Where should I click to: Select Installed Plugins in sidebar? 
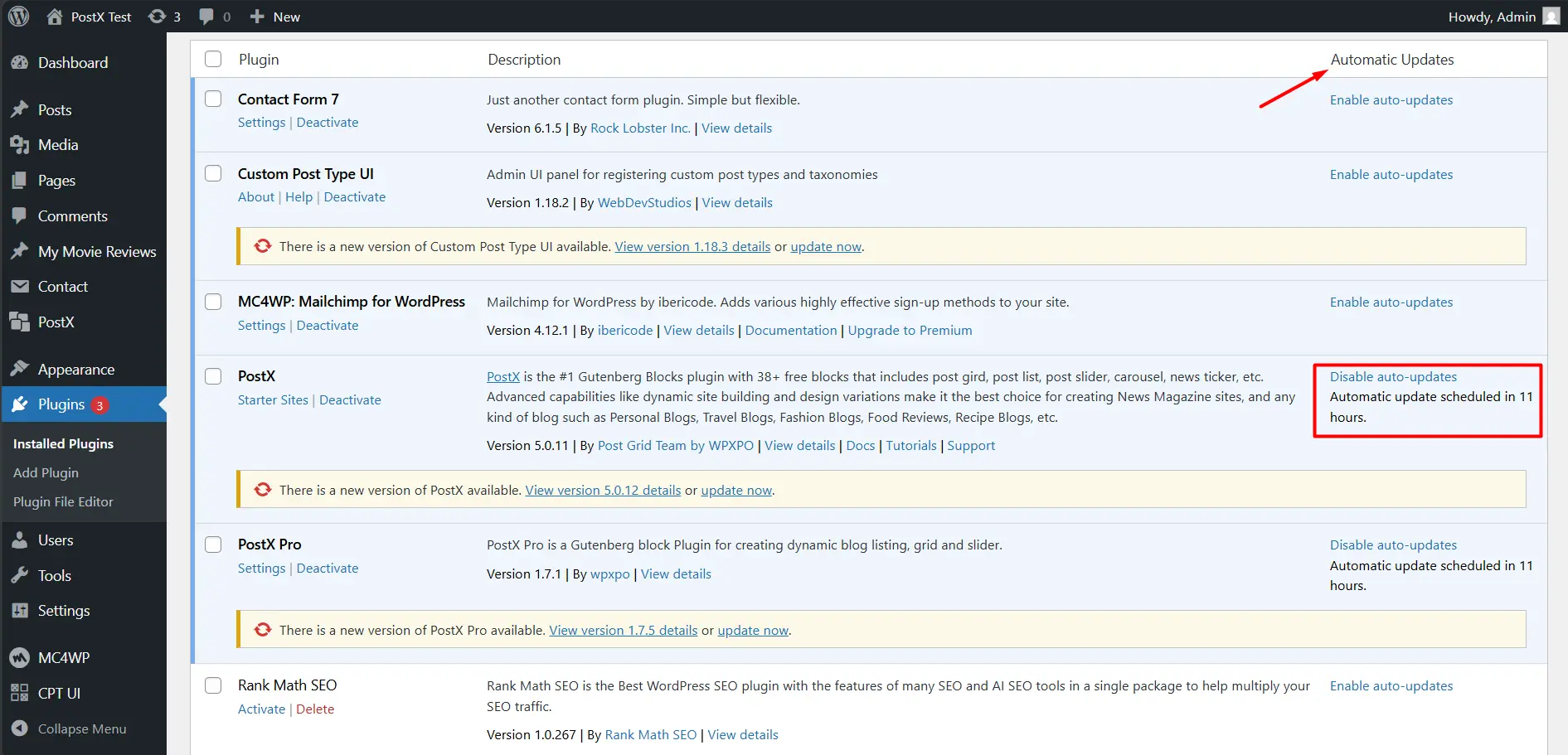tap(63, 443)
